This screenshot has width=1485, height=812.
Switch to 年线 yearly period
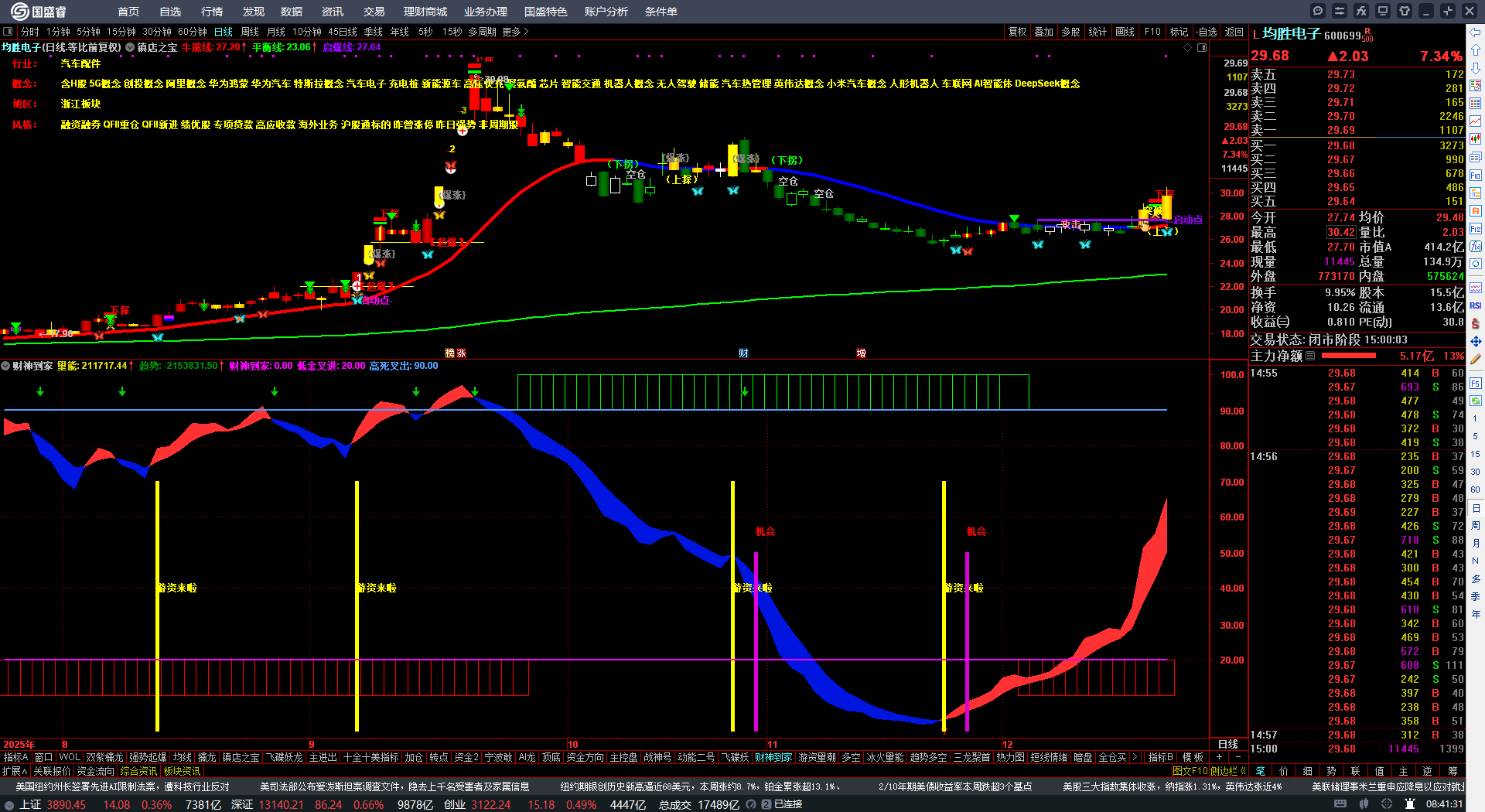tap(399, 32)
